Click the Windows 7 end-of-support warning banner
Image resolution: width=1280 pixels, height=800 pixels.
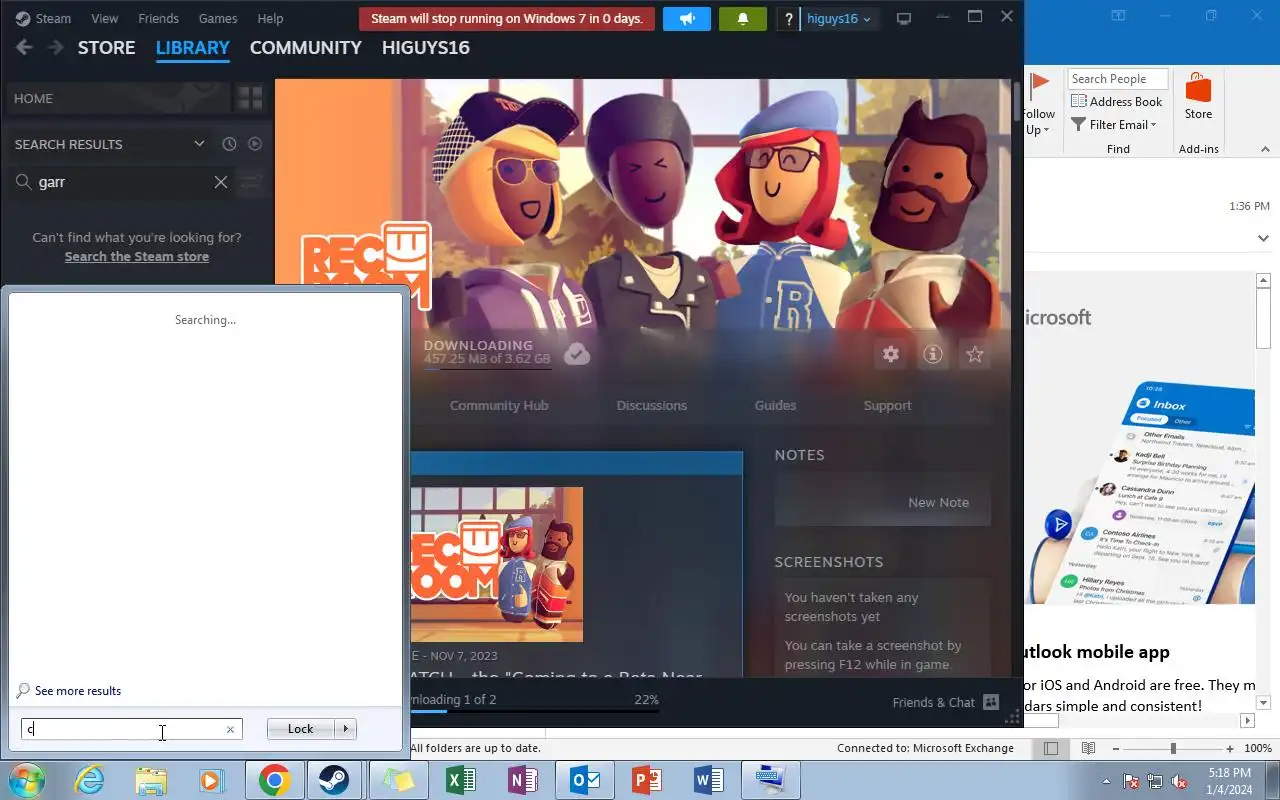507,19
